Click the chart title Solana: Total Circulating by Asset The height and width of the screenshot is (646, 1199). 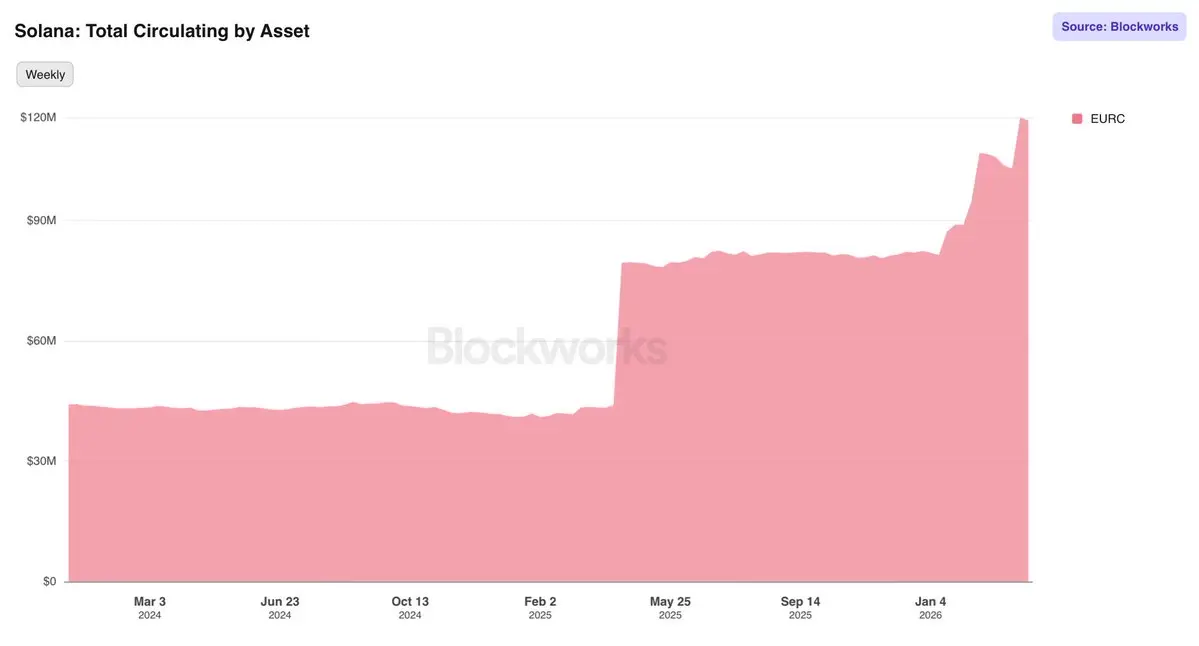[x=162, y=31]
